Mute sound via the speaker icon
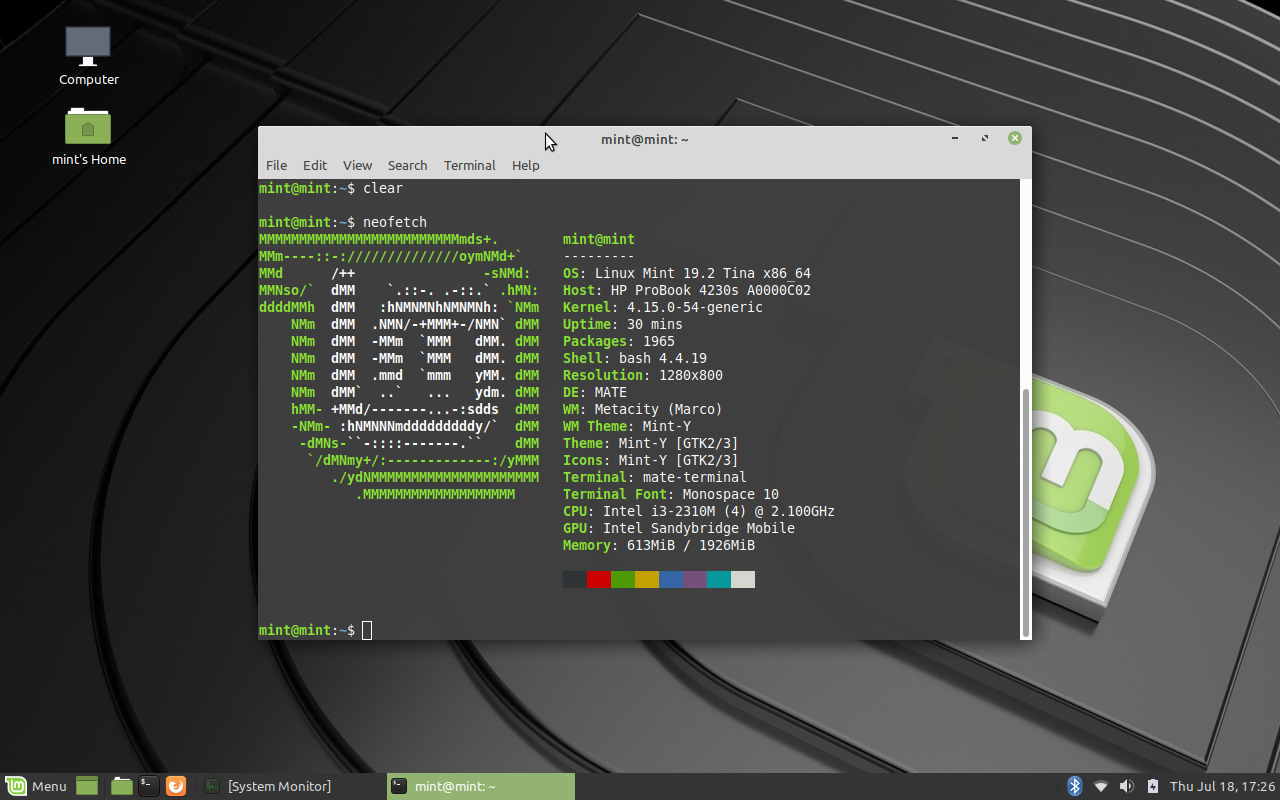Viewport: 1280px width, 800px height. coord(1126,786)
